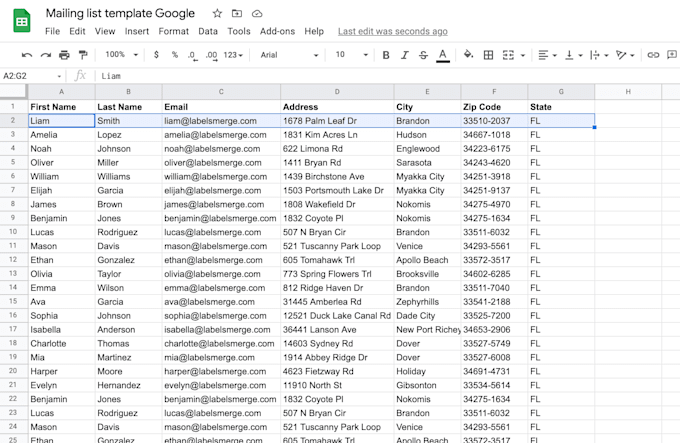The image size is (680, 443).
Task: Open the Format menu
Action: pyautogui.click(x=173, y=31)
